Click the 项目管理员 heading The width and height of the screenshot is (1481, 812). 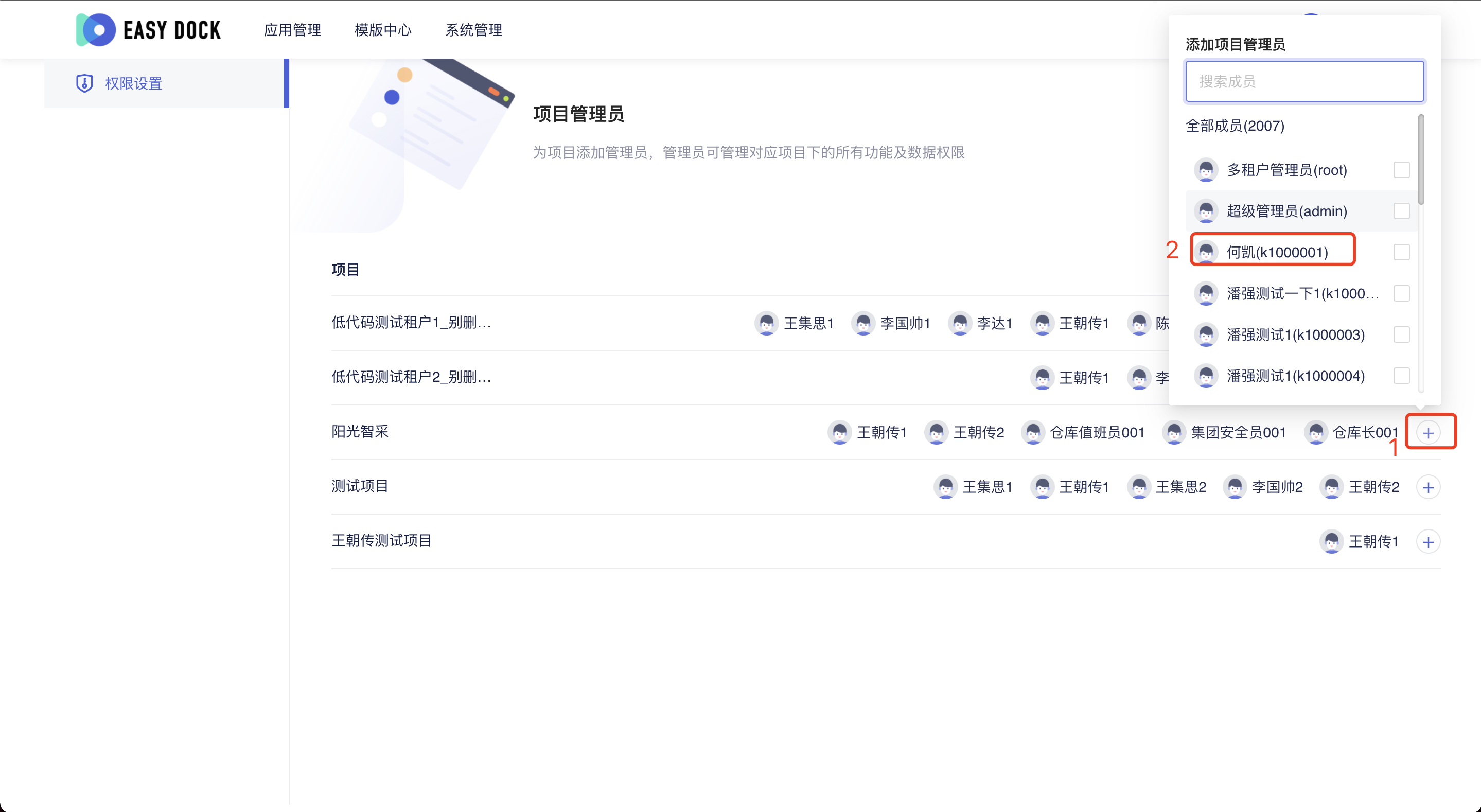coord(578,114)
